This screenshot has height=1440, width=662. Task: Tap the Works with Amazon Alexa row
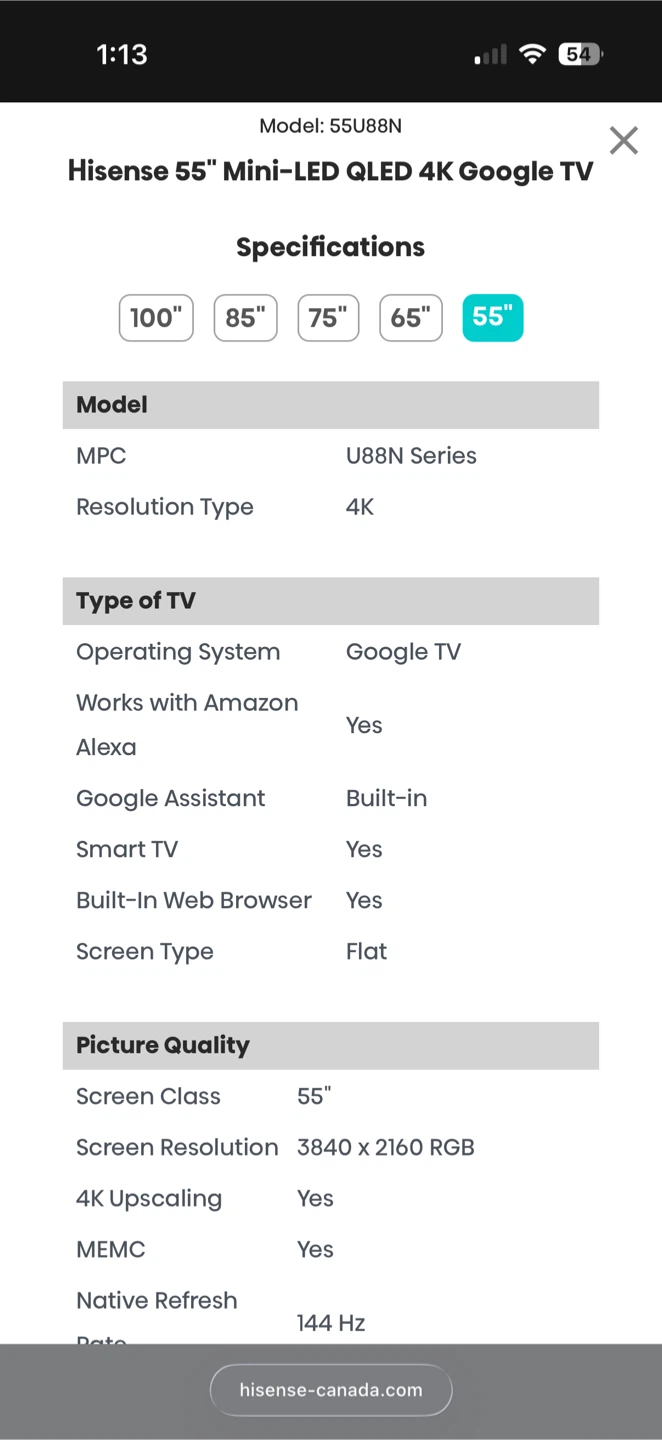tap(331, 725)
